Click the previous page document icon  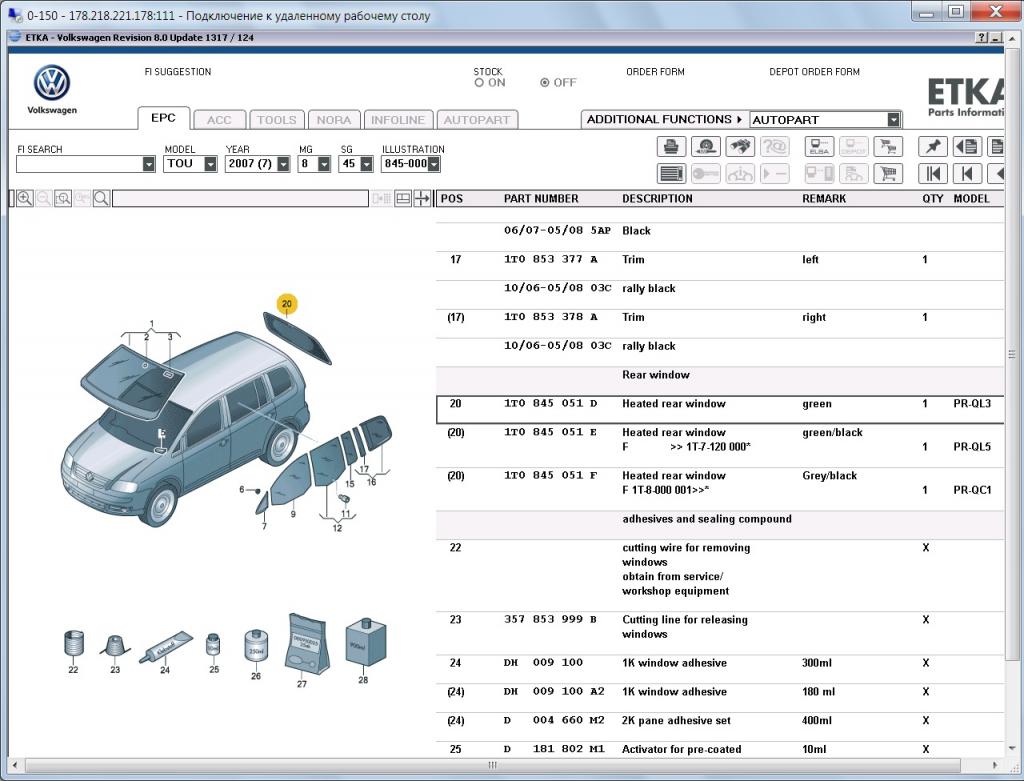pyautogui.click(x=967, y=146)
